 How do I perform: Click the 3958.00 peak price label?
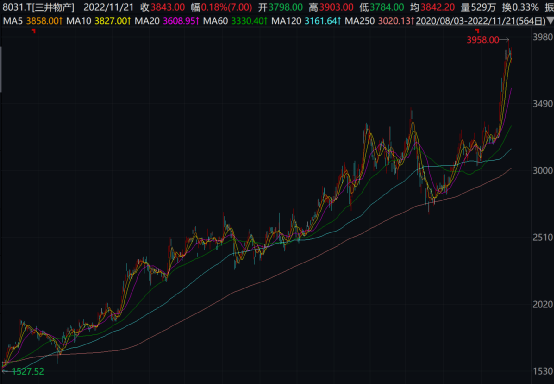(x=483, y=40)
